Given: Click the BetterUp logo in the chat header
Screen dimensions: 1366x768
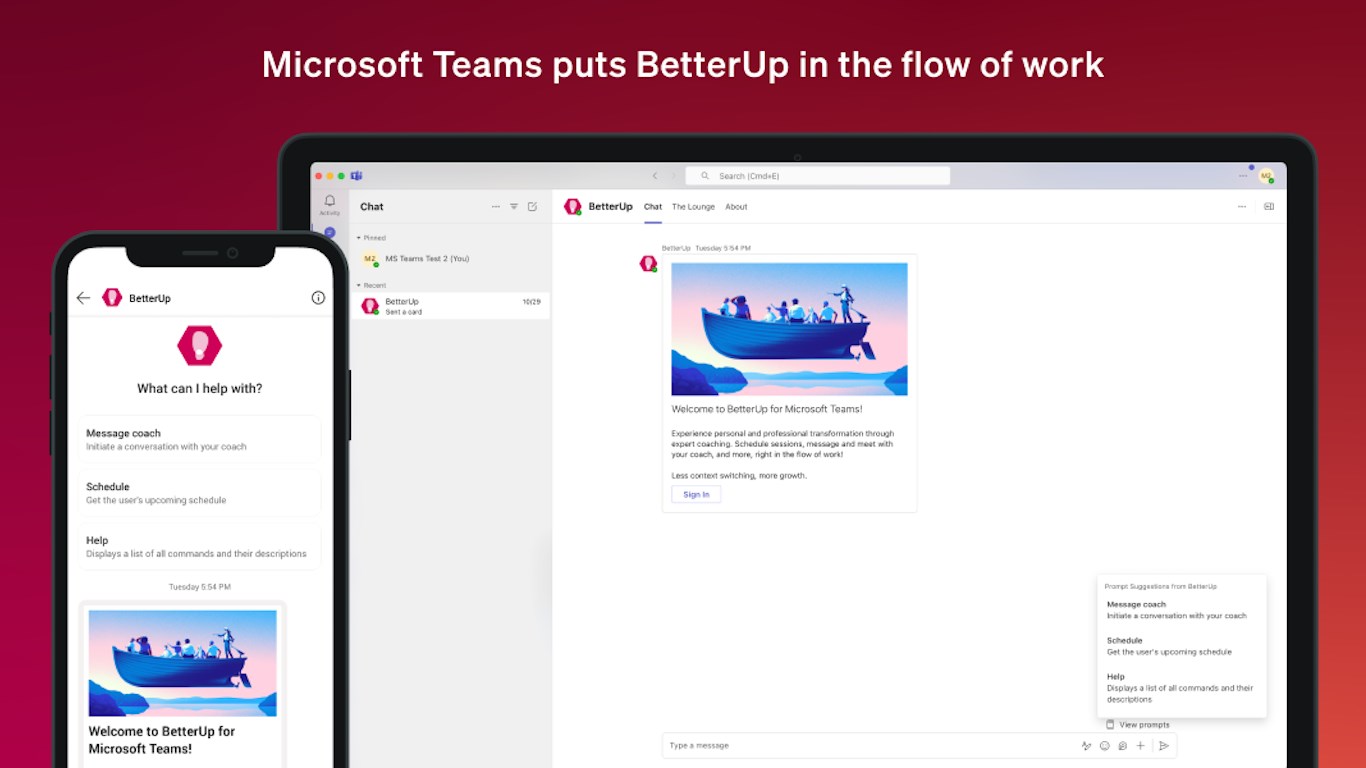Looking at the screenshot, I should 572,207.
